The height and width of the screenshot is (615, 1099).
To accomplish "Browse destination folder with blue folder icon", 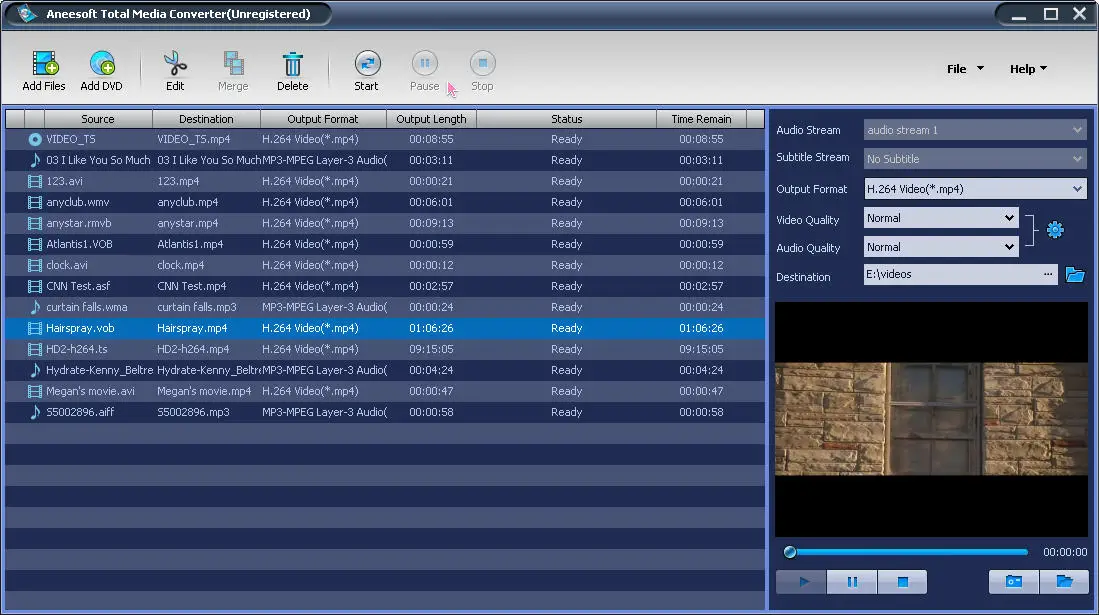I will point(1074,274).
